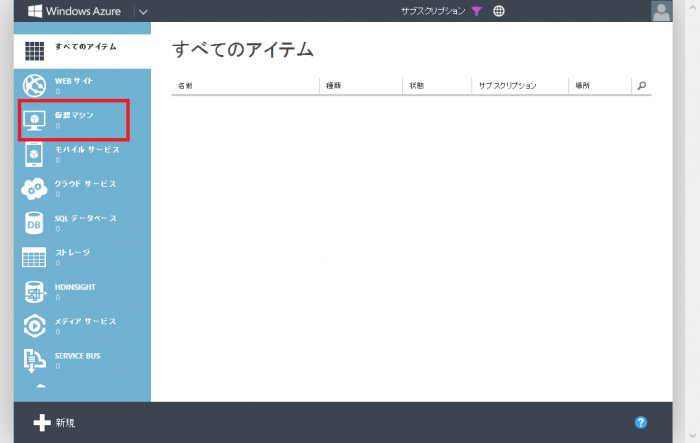Viewport: 700px width, 443px height.
Task: Select ストレージ label in sidebar
Action: (72, 253)
